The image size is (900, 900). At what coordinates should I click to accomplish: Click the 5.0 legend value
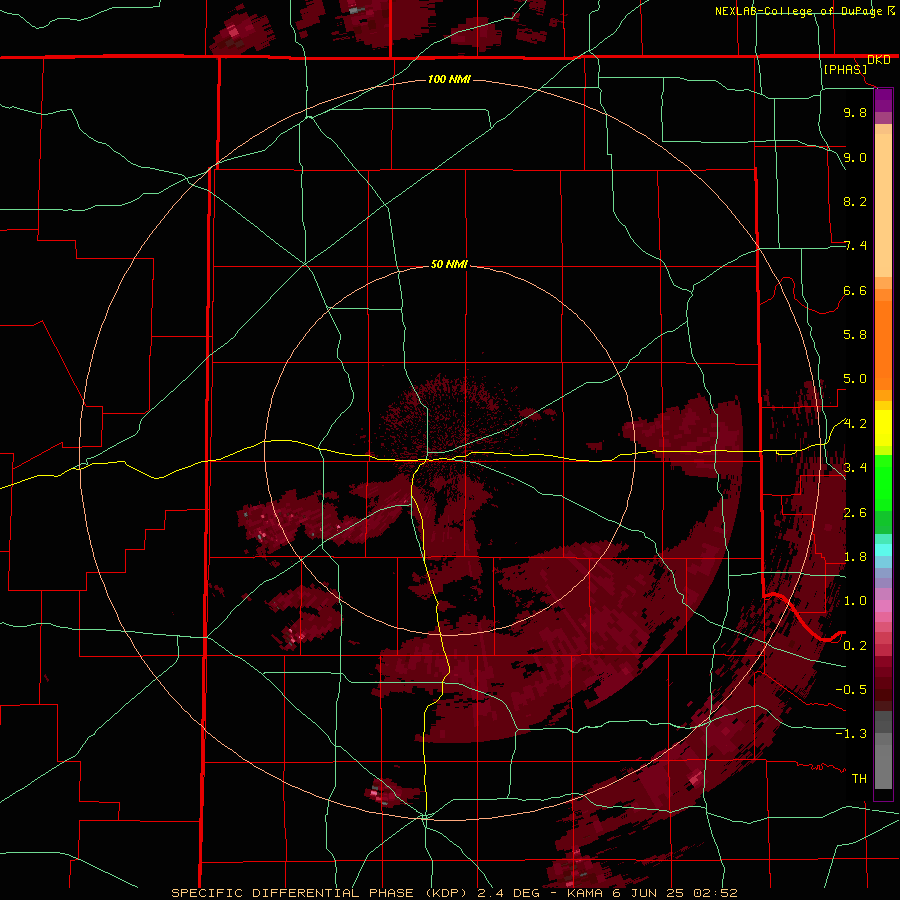pyautogui.click(x=855, y=379)
